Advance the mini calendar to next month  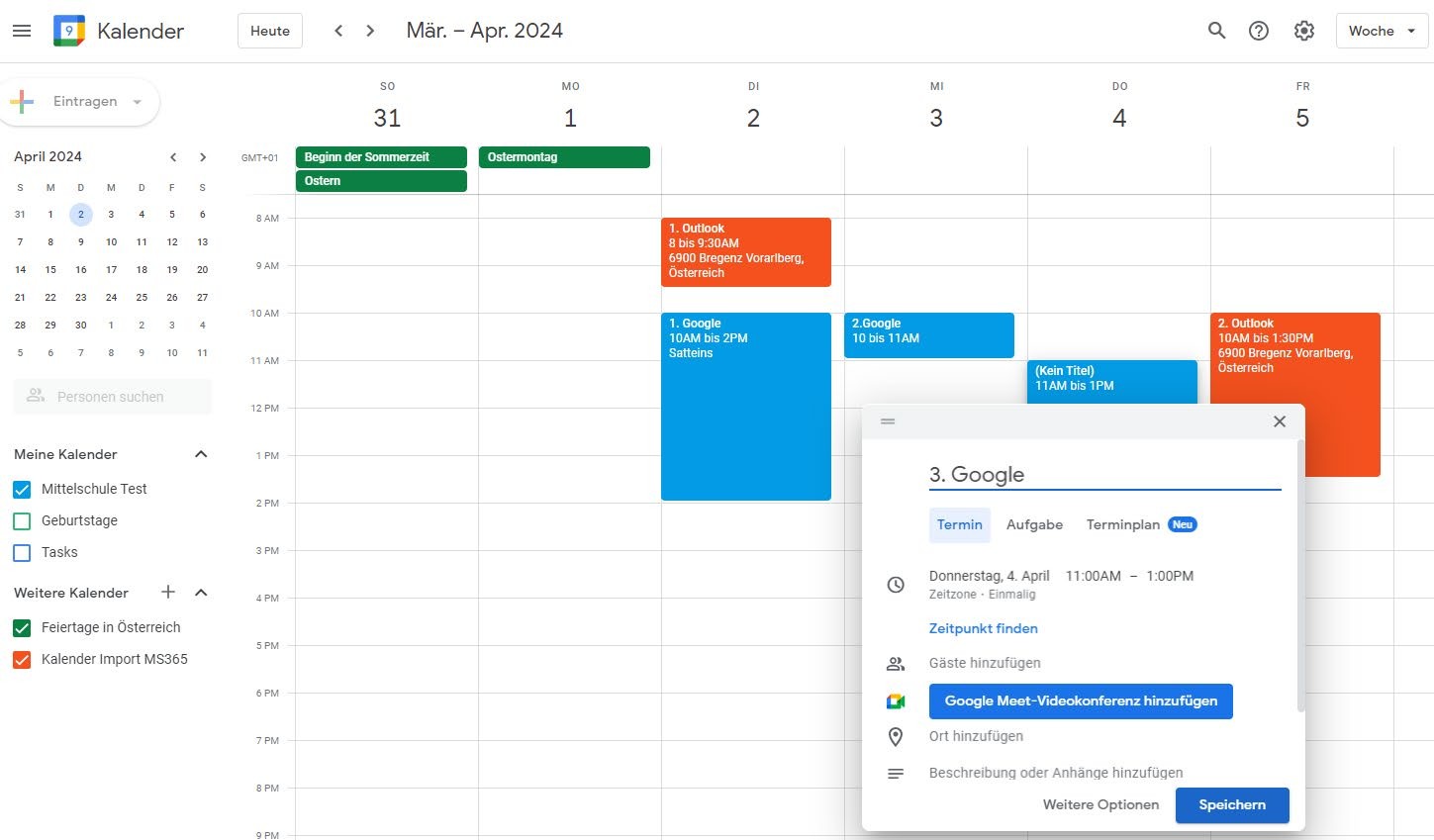[203, 157]
